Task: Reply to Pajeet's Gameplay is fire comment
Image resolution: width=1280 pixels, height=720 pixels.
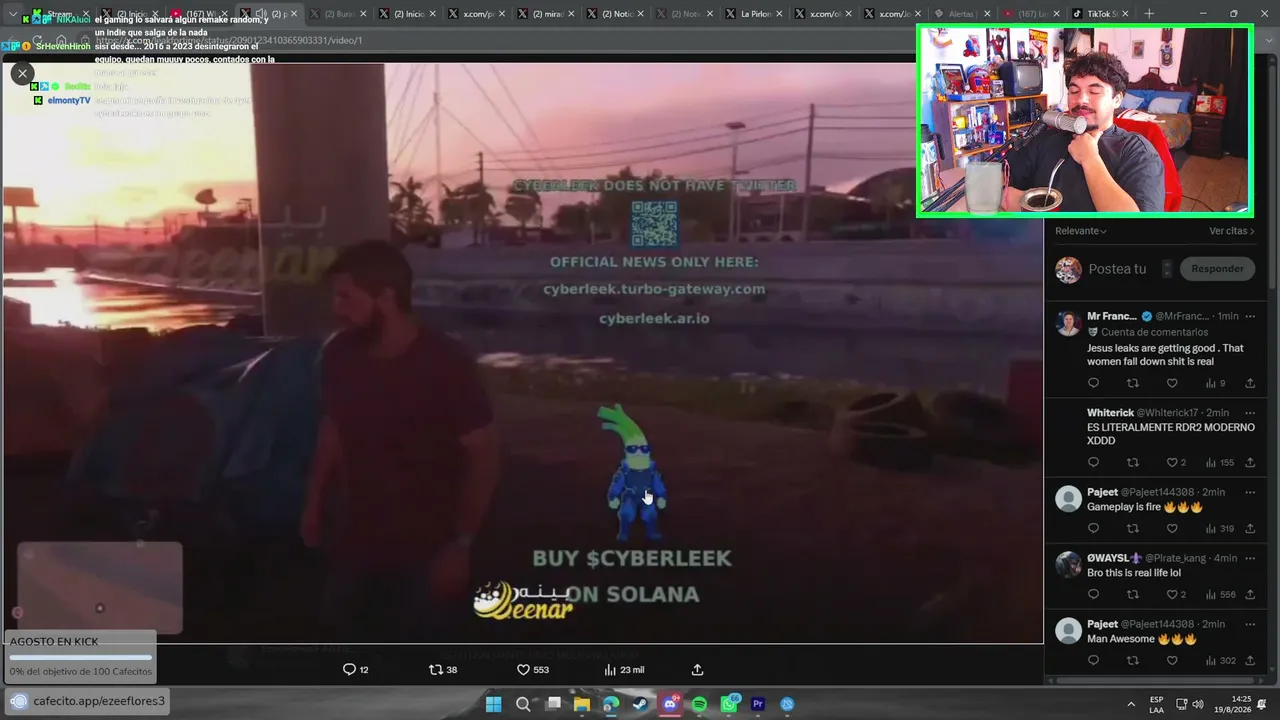Action: 1093,528
